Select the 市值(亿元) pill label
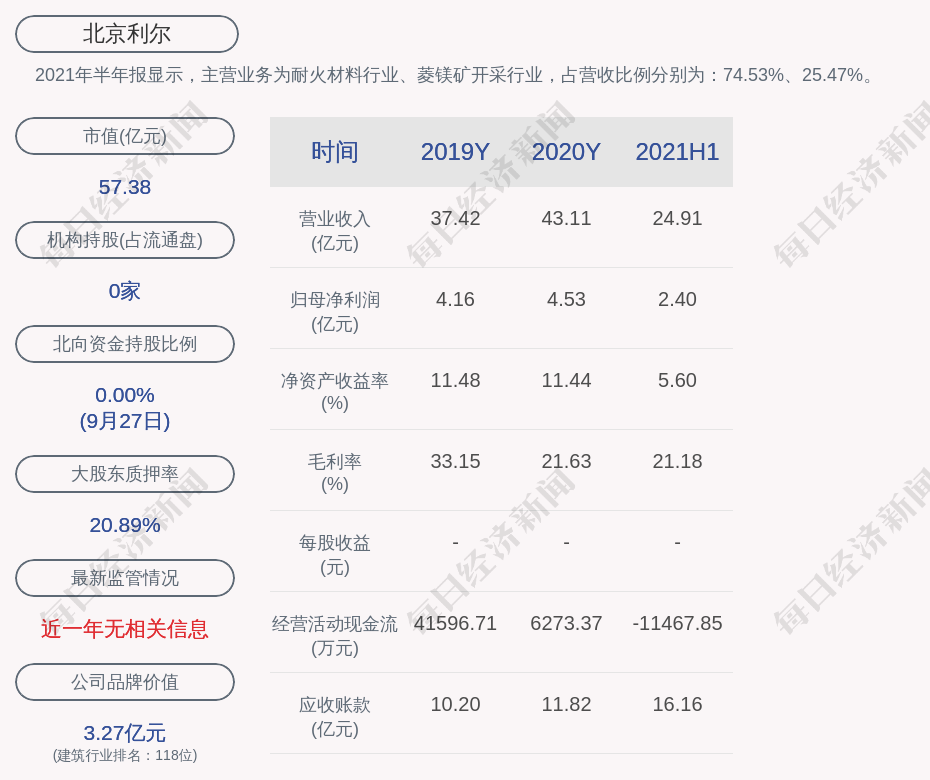The image size is (930, 780). coord(125,136)
